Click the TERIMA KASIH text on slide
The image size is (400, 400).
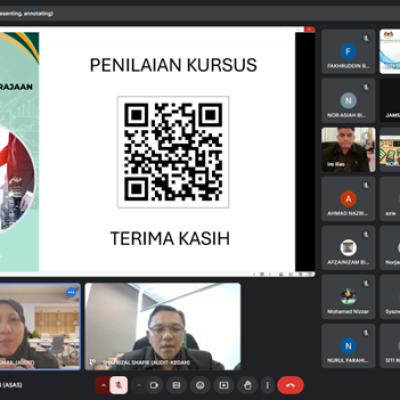point(170,239)
